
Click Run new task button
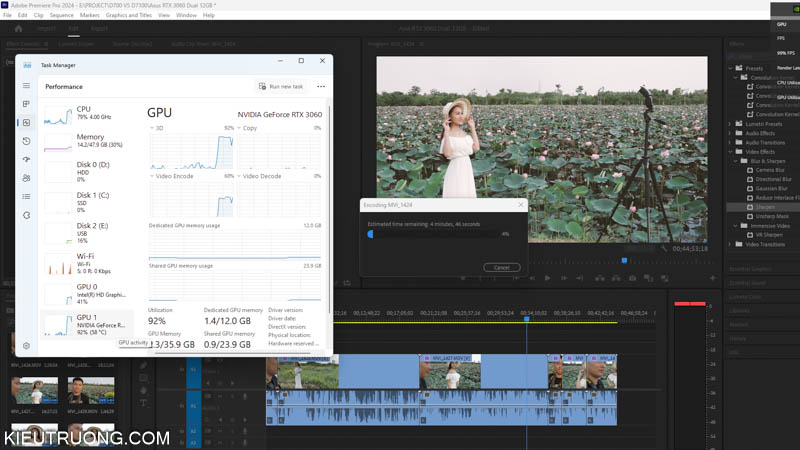[281, 87]
